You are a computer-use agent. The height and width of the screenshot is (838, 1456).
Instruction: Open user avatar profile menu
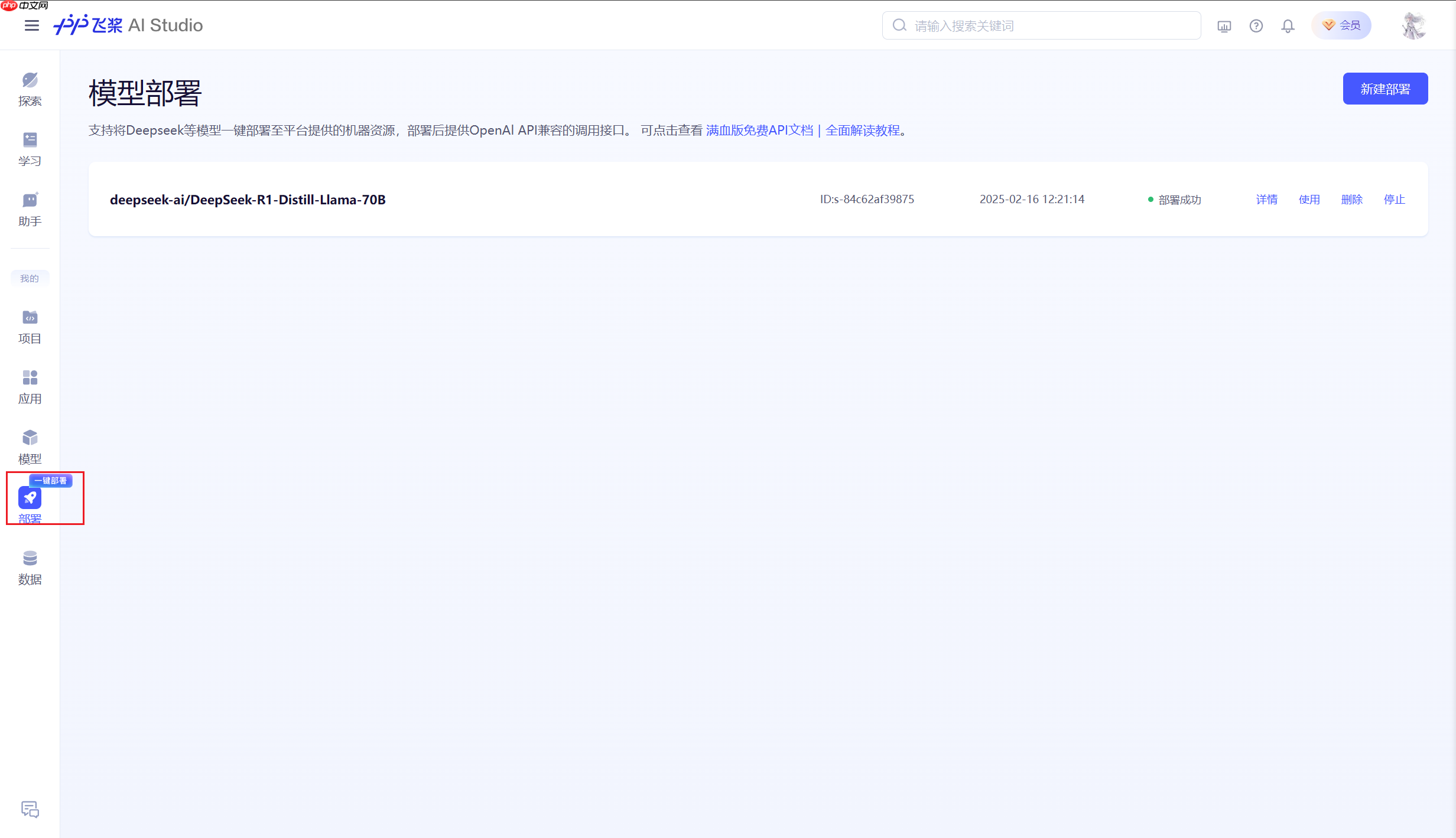click(x=1413, y=25)
